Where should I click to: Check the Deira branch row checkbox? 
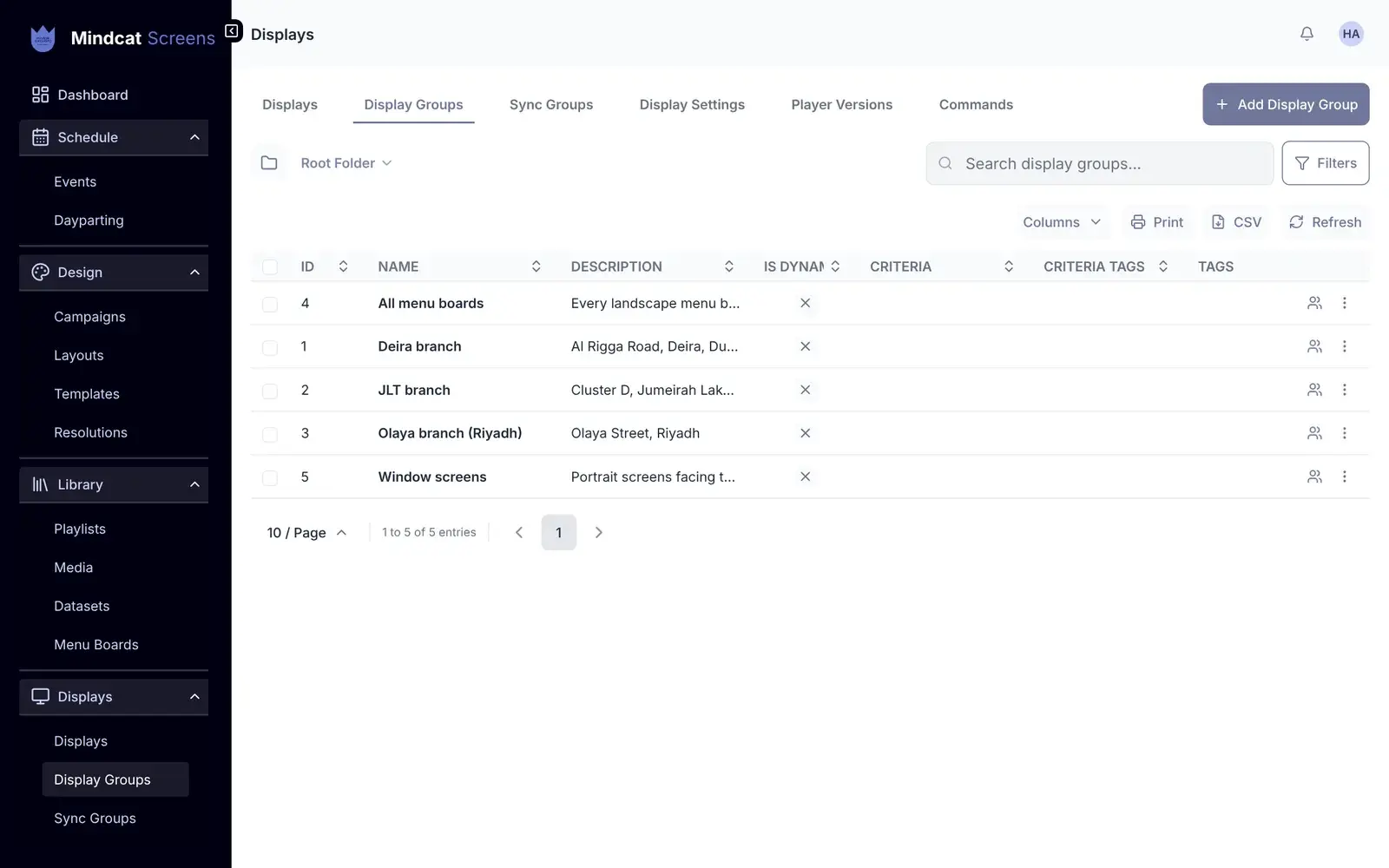270,347
